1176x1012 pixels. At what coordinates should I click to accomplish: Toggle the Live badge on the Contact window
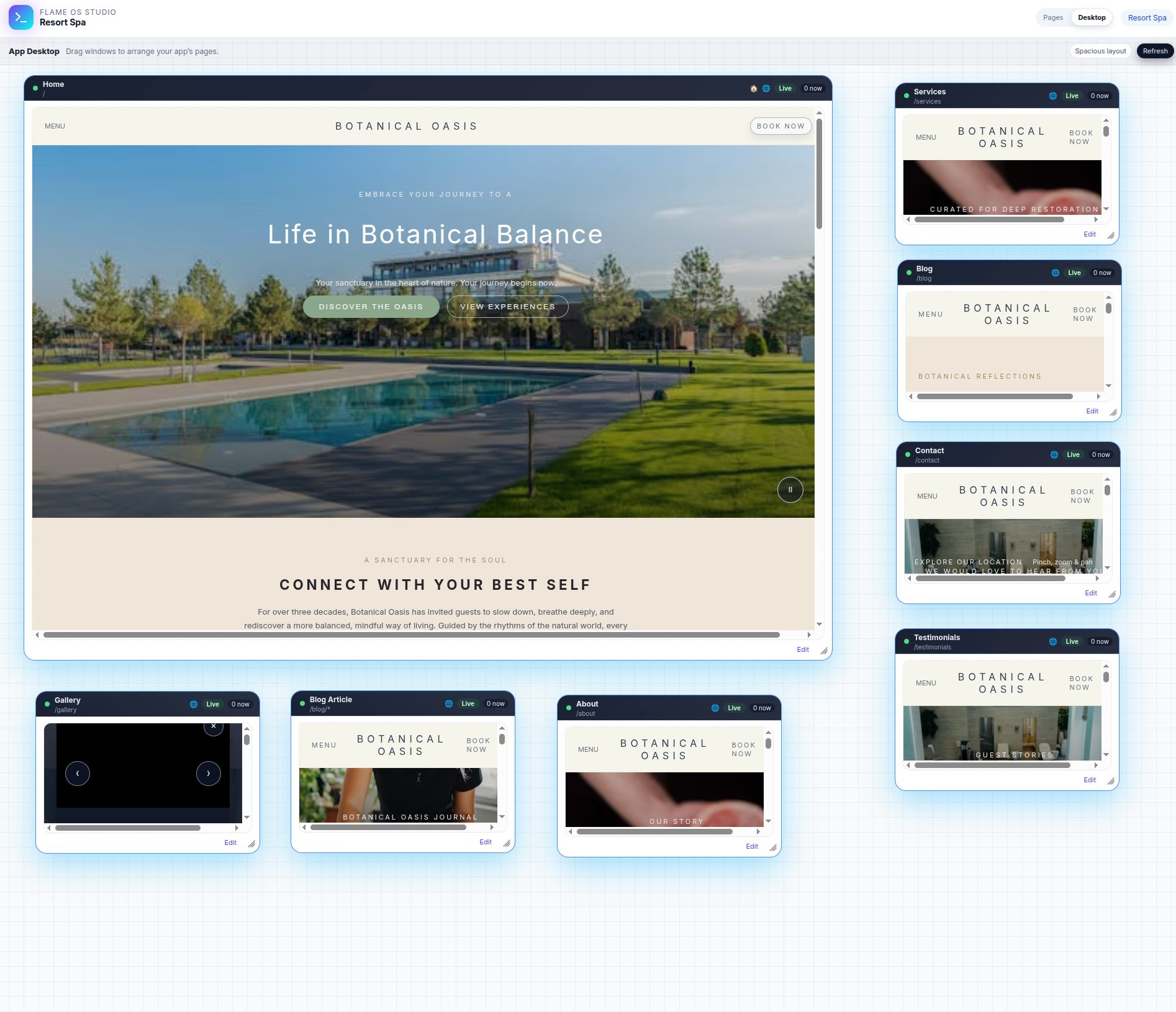(x=1073, y=455)
